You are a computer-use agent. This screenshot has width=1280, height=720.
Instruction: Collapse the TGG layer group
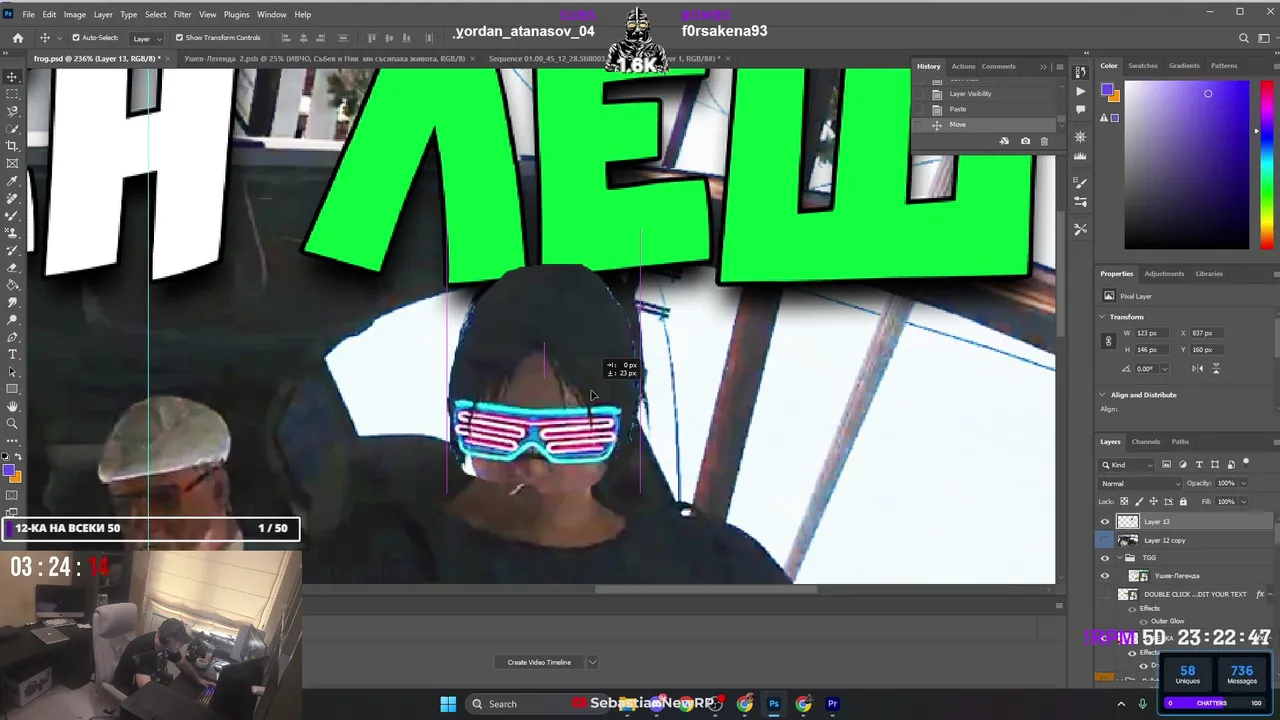click(1119, 558)
